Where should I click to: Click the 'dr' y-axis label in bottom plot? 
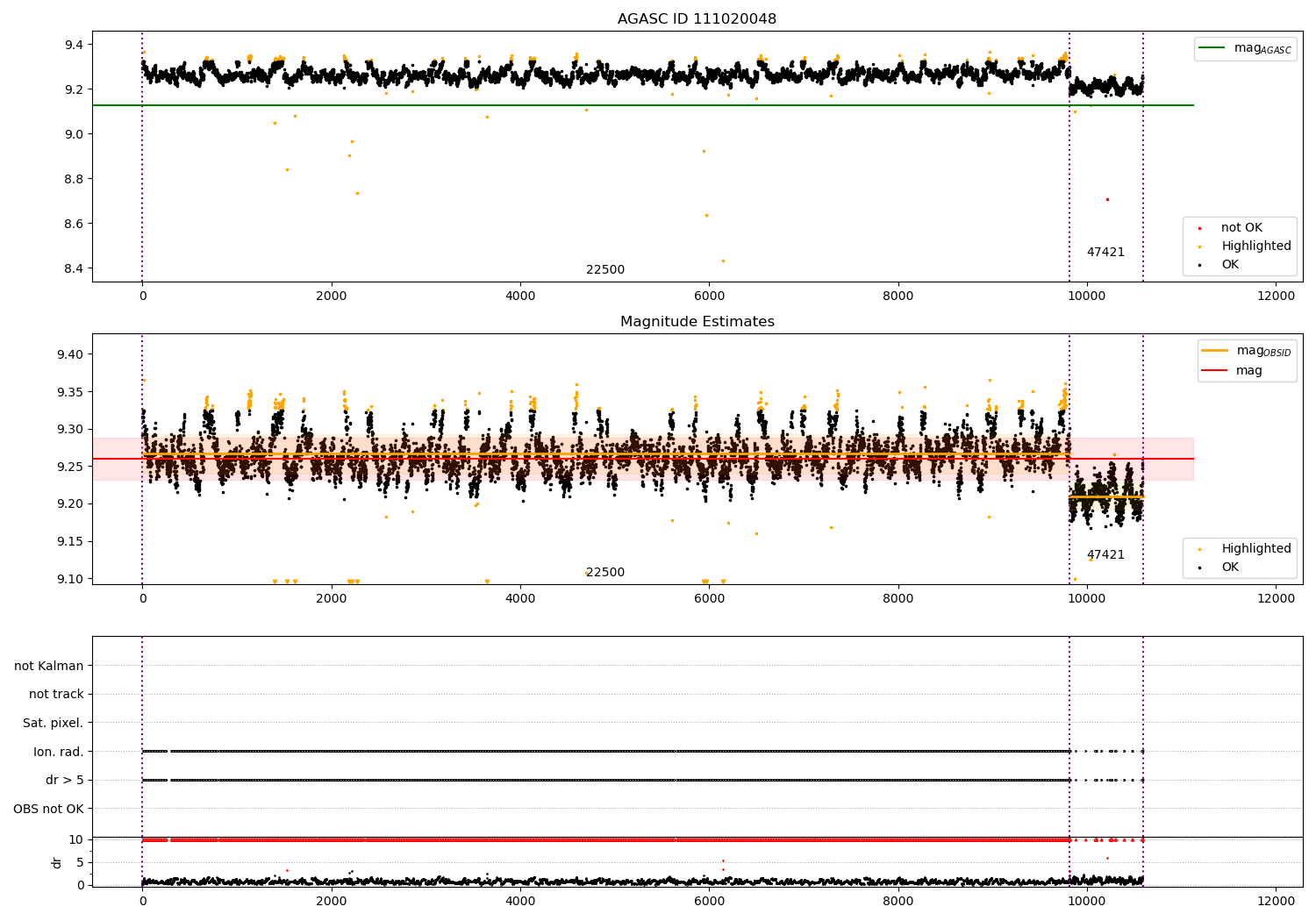57,862
